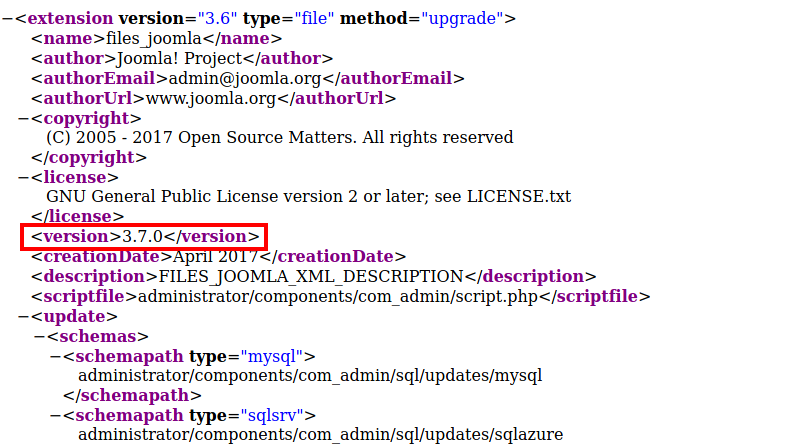Click the "upgrade" method attribute value

pyautogui.click(x=462, y=19)
